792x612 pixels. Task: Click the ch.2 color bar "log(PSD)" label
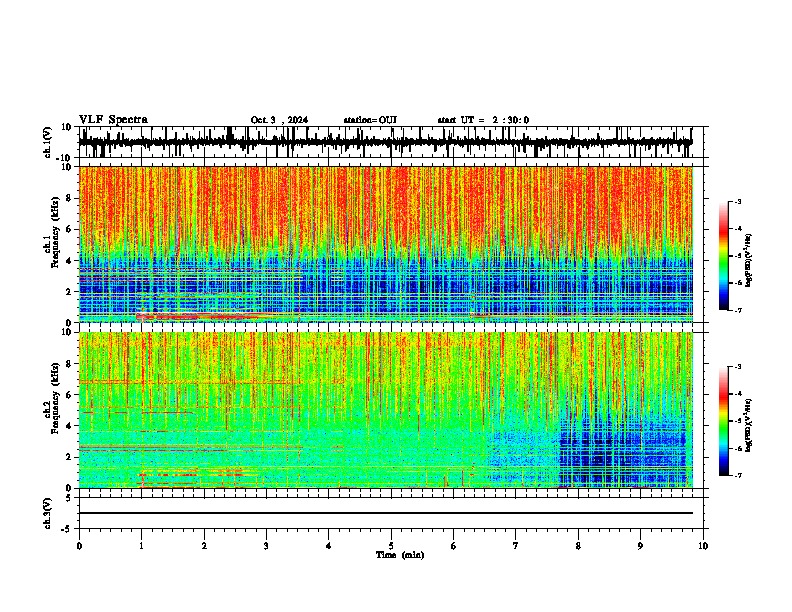click(x=748, y=425)
